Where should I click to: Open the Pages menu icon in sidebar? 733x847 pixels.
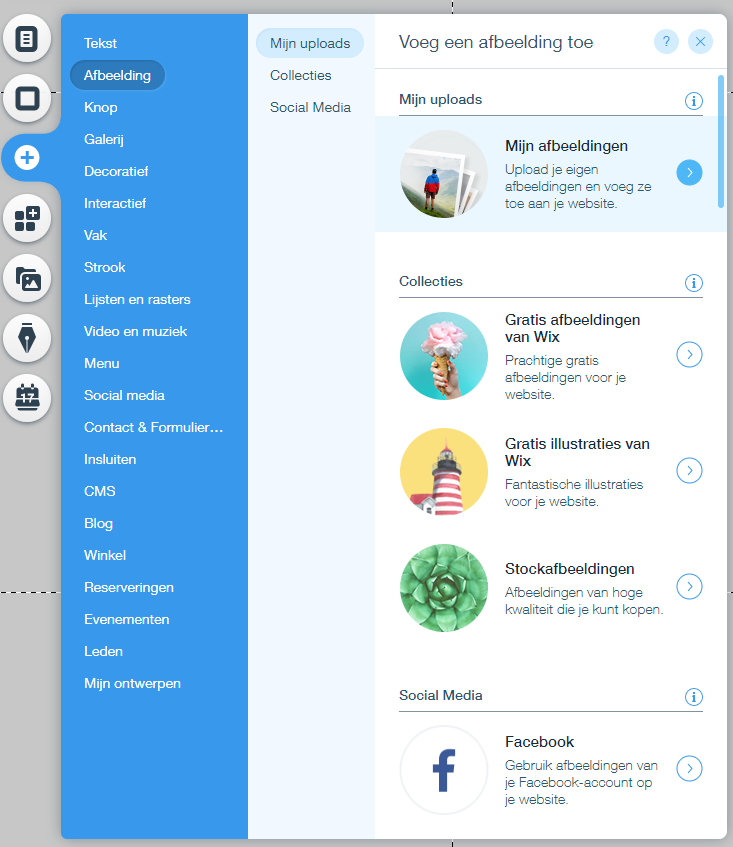(x=27, y=39)
